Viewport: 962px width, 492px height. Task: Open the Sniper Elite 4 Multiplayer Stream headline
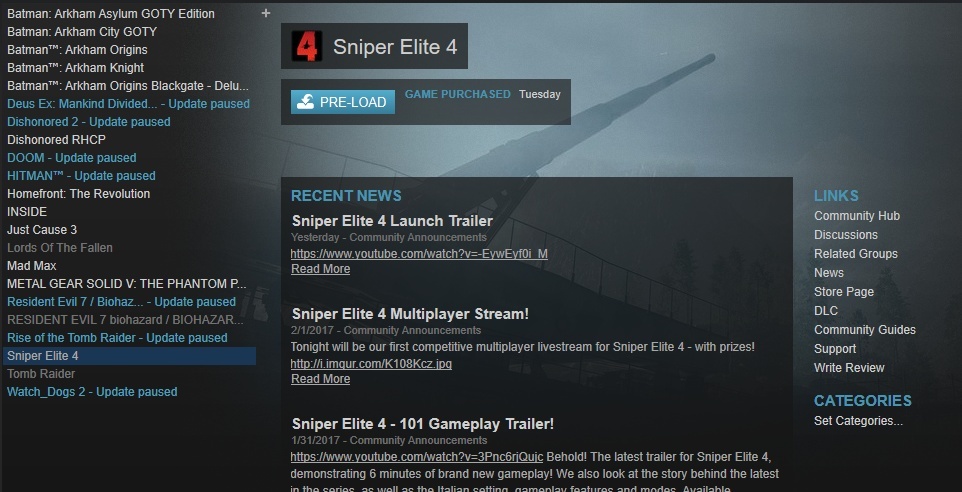tap(410, 314)
